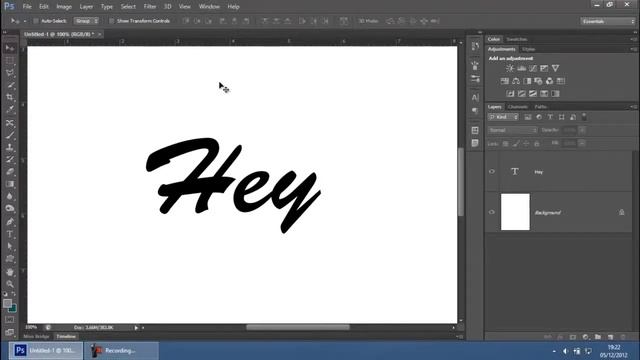This screenshot has height=360, width=640.
Task: Select the Dodge tool
Action: 10,209
